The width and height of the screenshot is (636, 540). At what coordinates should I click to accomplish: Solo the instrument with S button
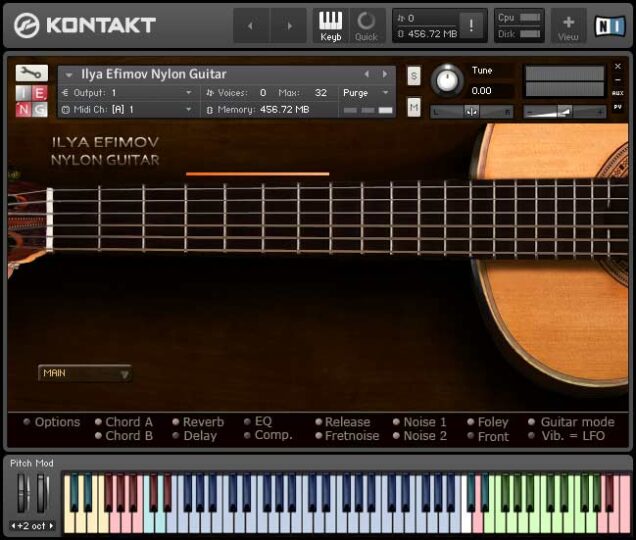[x=413, y=76]
